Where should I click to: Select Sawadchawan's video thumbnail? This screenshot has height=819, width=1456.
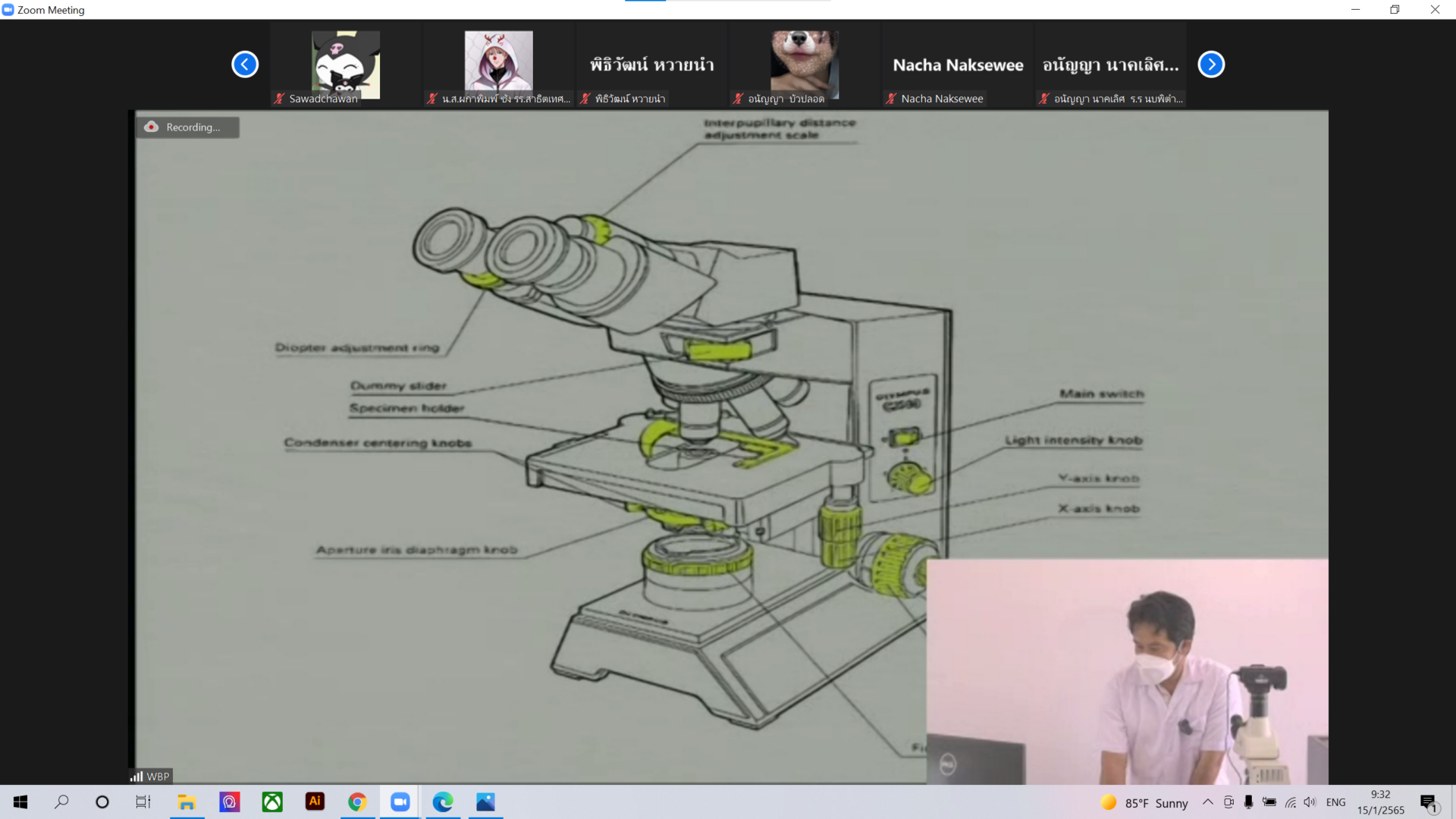coord(346,65)
